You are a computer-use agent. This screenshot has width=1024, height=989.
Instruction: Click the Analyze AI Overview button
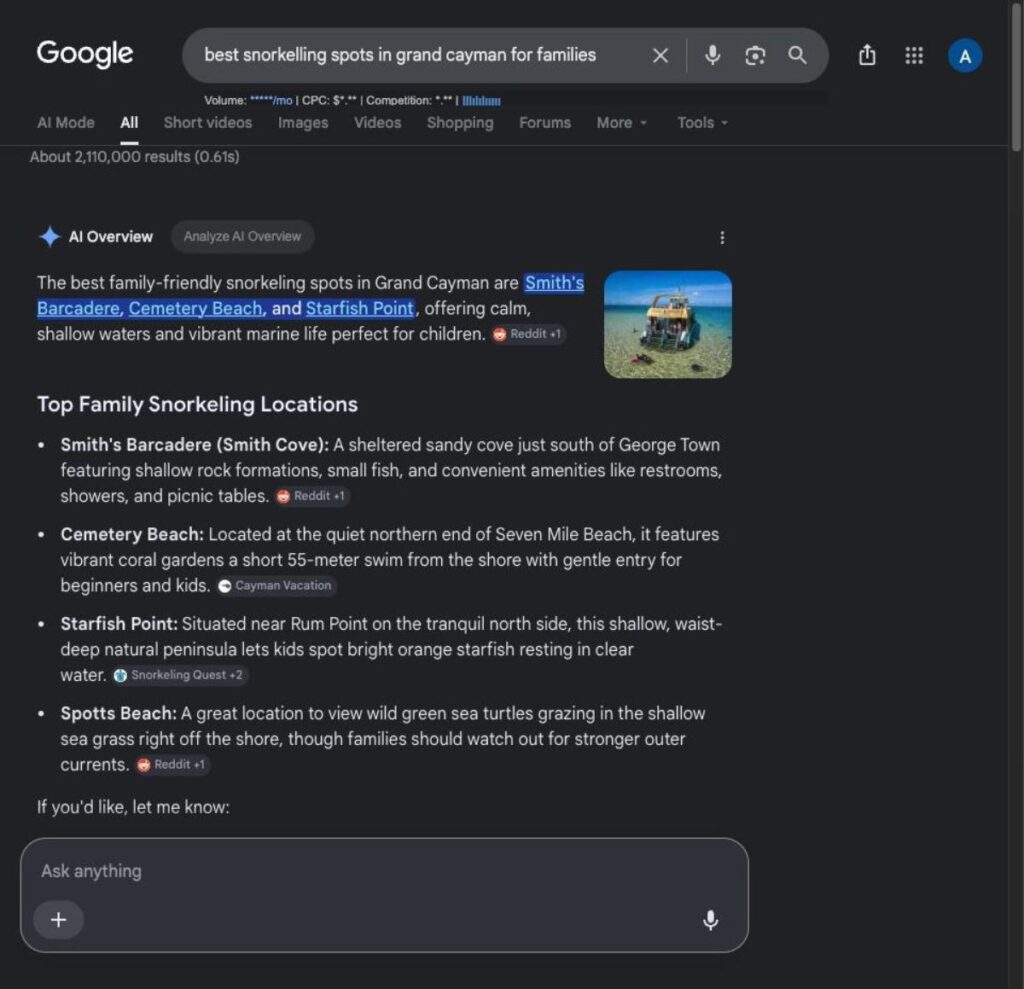(x=242, y=236)
